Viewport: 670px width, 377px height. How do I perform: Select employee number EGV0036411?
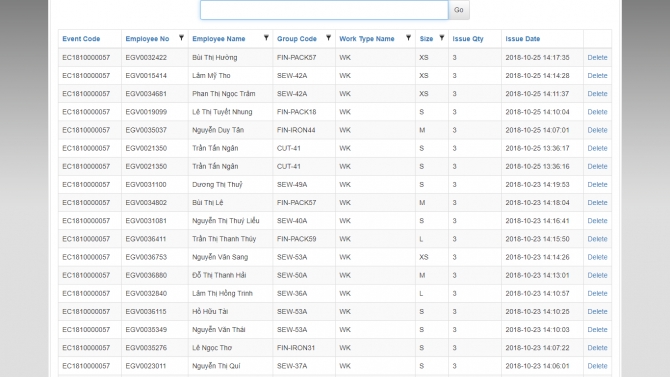click(x=146, y=239)
